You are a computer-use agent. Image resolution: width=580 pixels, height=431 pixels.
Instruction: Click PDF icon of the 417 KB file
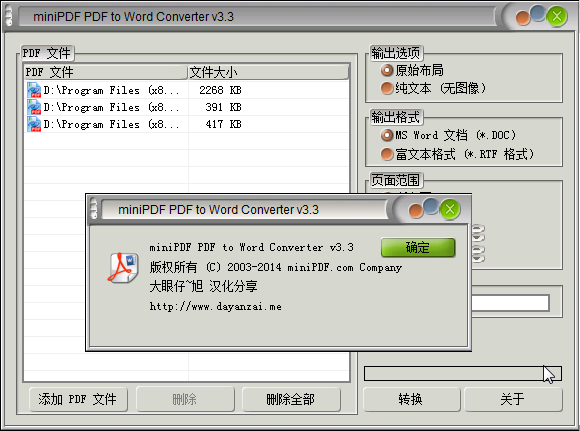pos(34,124)
